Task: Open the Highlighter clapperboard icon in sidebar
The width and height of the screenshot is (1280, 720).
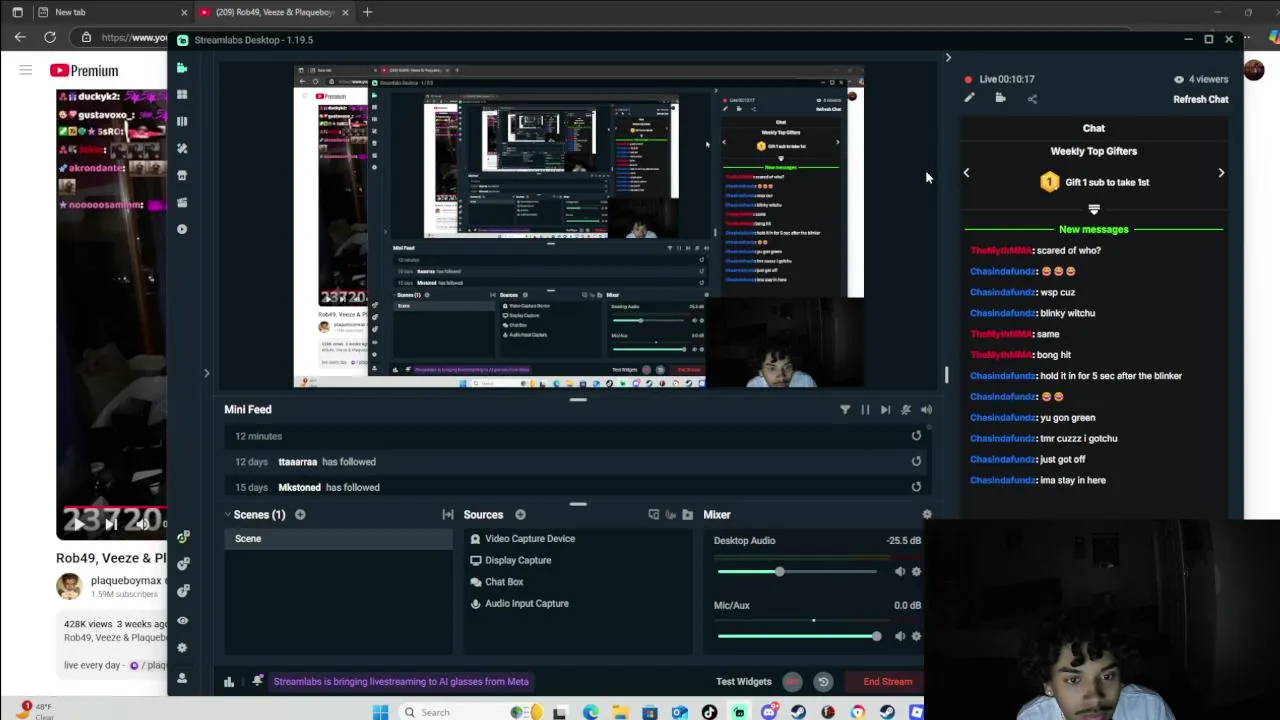Action: pos(181,202)
